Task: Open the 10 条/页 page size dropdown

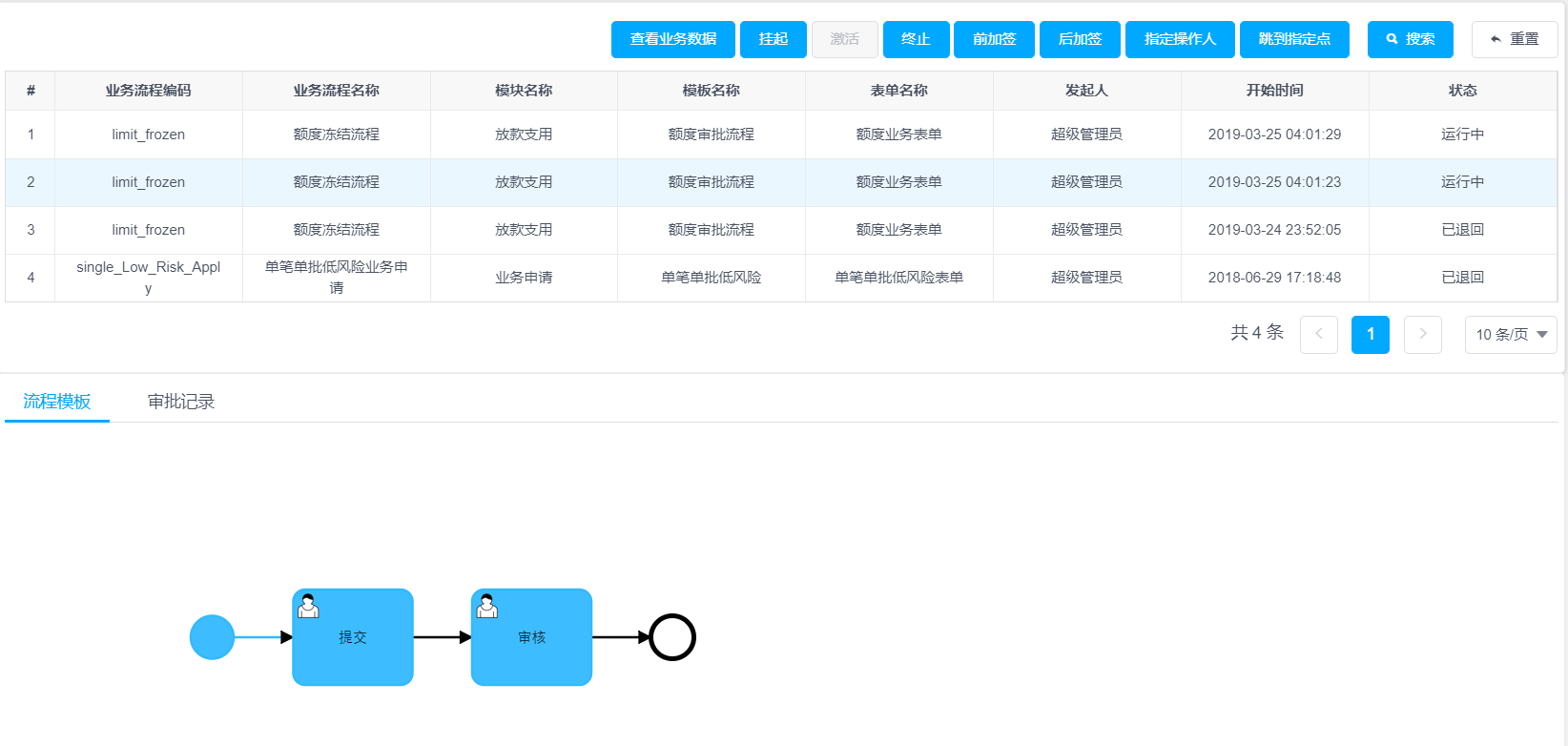Action: pos(1511,335)
